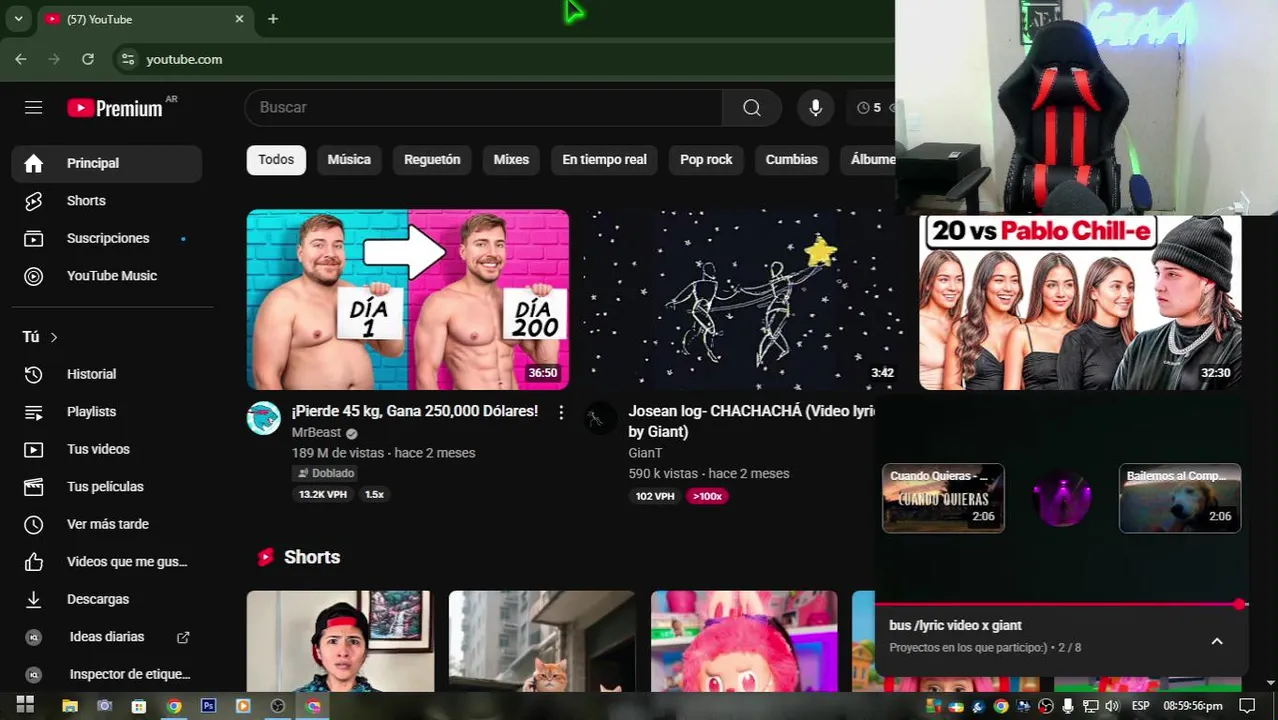Open Tus videos in sidebar
1278x720 pixels.
[x=107, y=449]
